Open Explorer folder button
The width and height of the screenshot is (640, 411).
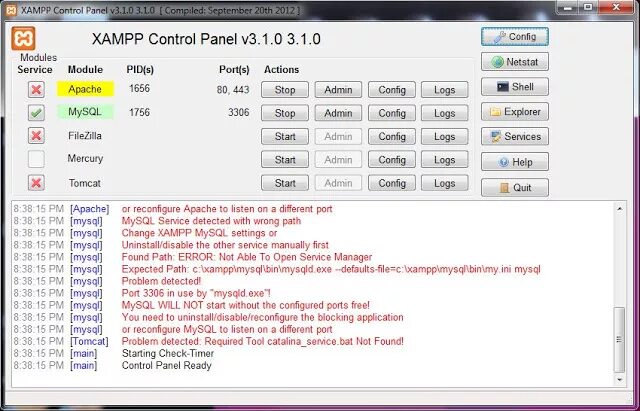(515, 112)
